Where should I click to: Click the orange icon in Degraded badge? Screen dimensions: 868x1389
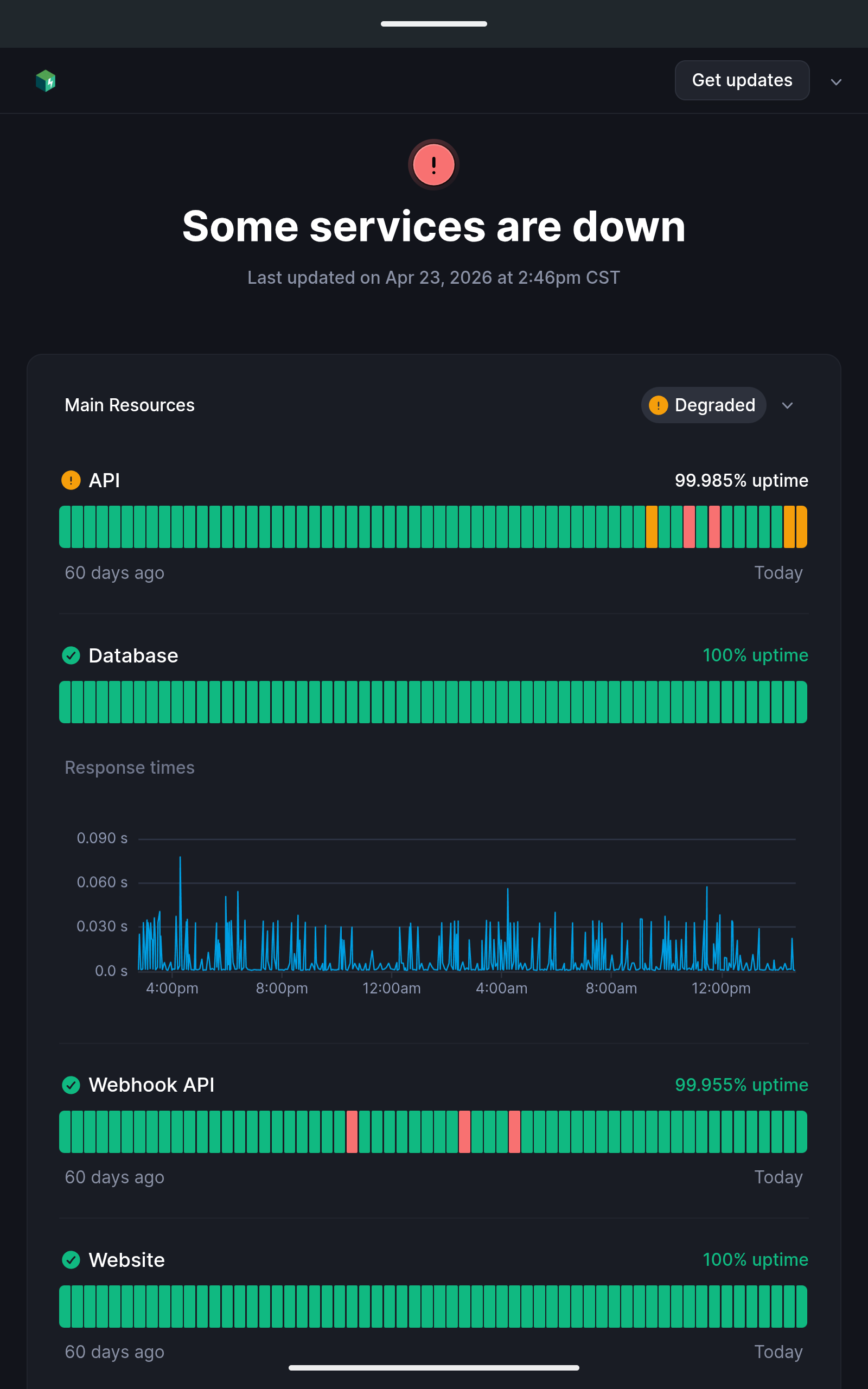658,405
